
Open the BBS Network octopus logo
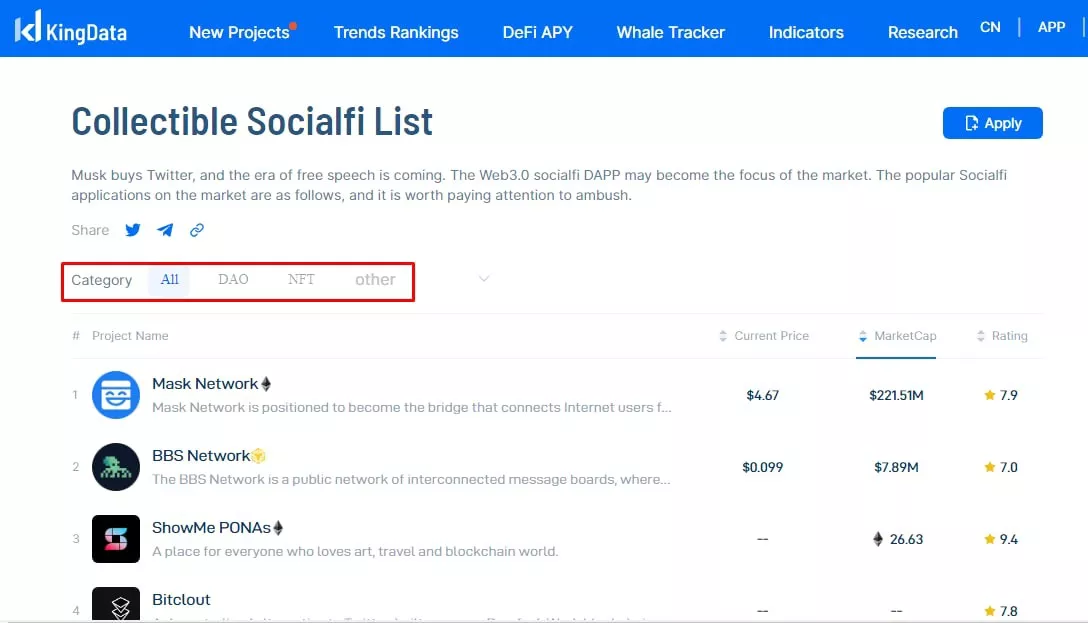tap(116, 467)
